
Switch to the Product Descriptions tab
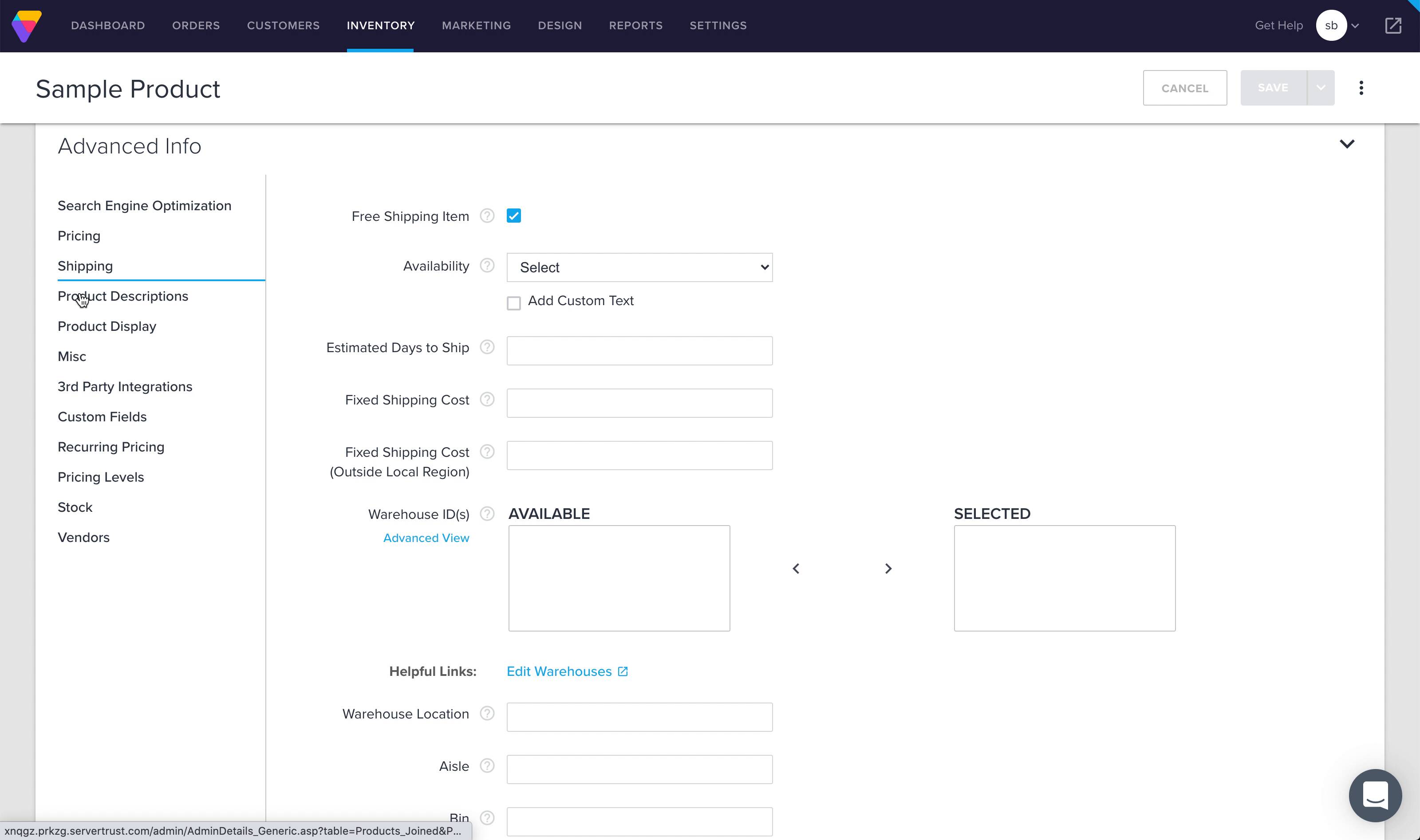click(123, 296)
